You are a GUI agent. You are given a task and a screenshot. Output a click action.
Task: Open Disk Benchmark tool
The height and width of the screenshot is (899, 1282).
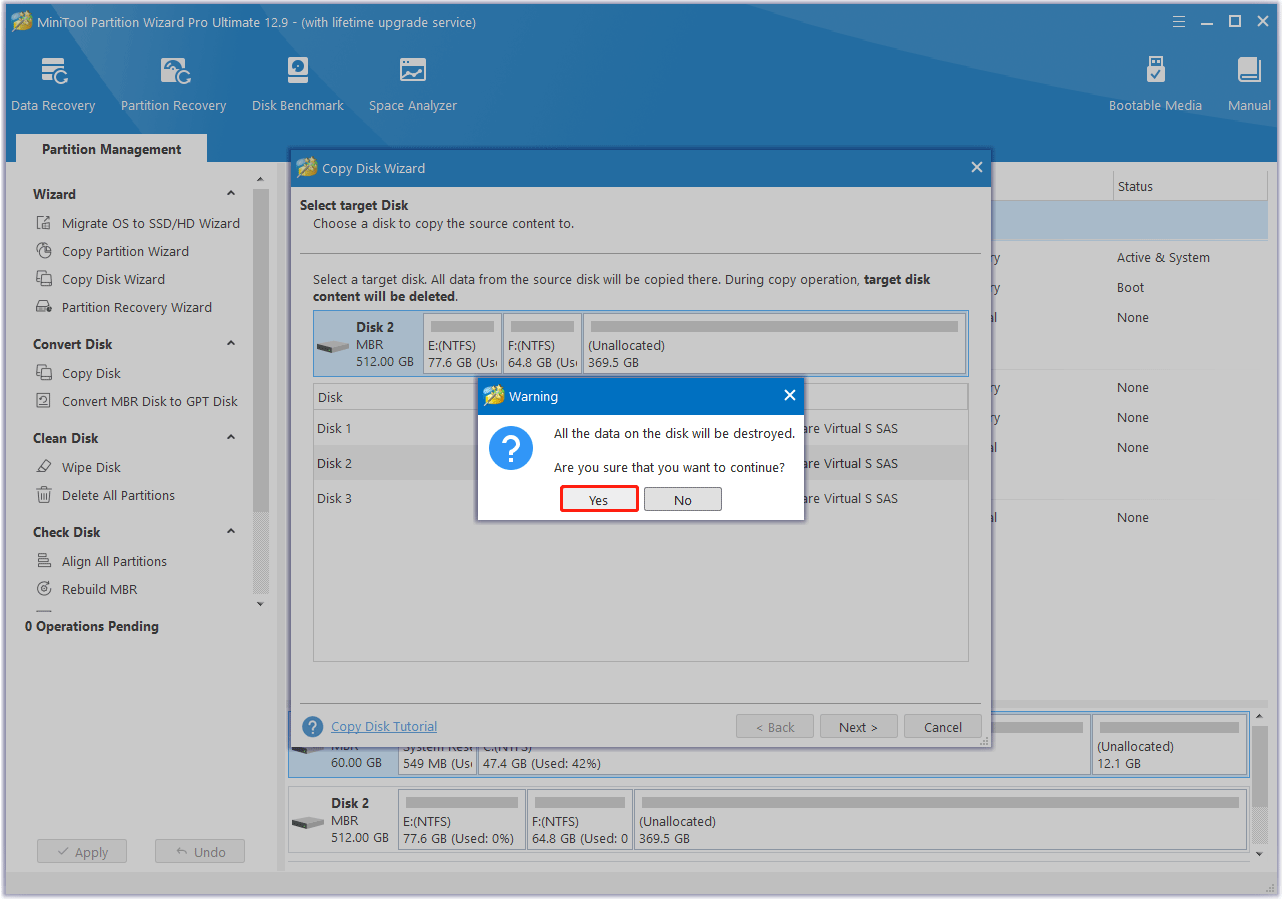[x=297, y=84]
